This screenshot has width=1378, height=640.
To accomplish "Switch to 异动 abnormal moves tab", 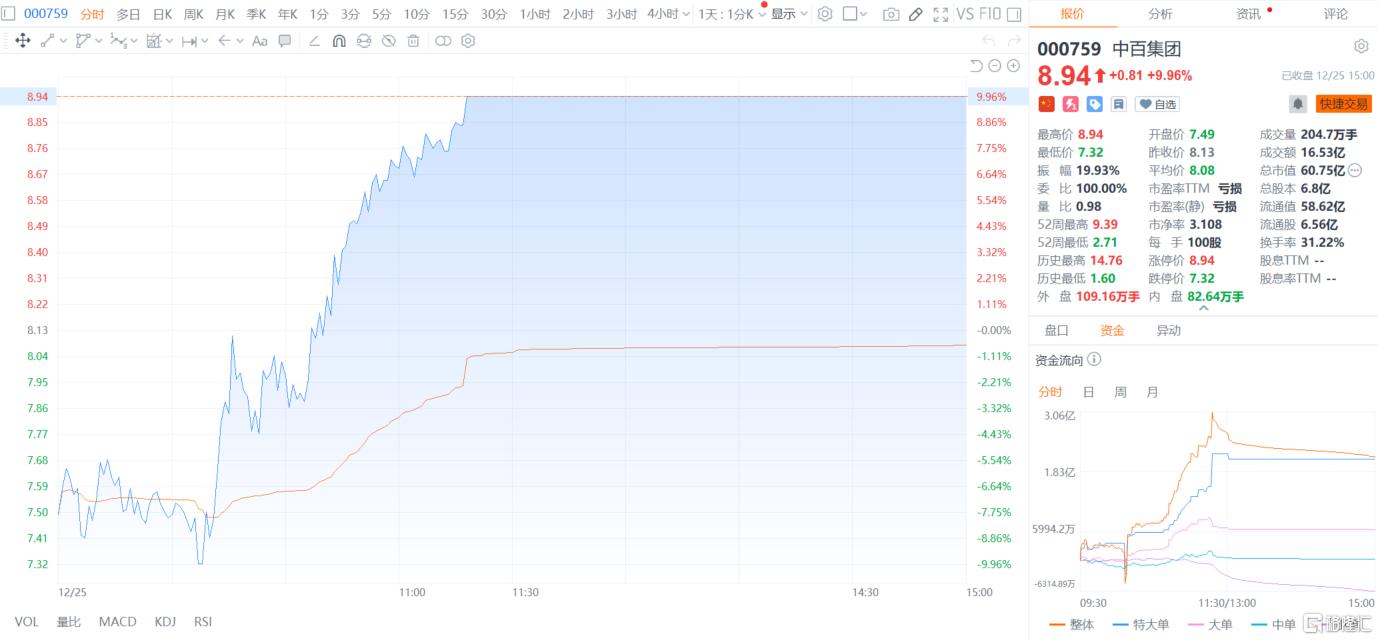I will (x=1168, y=330).
